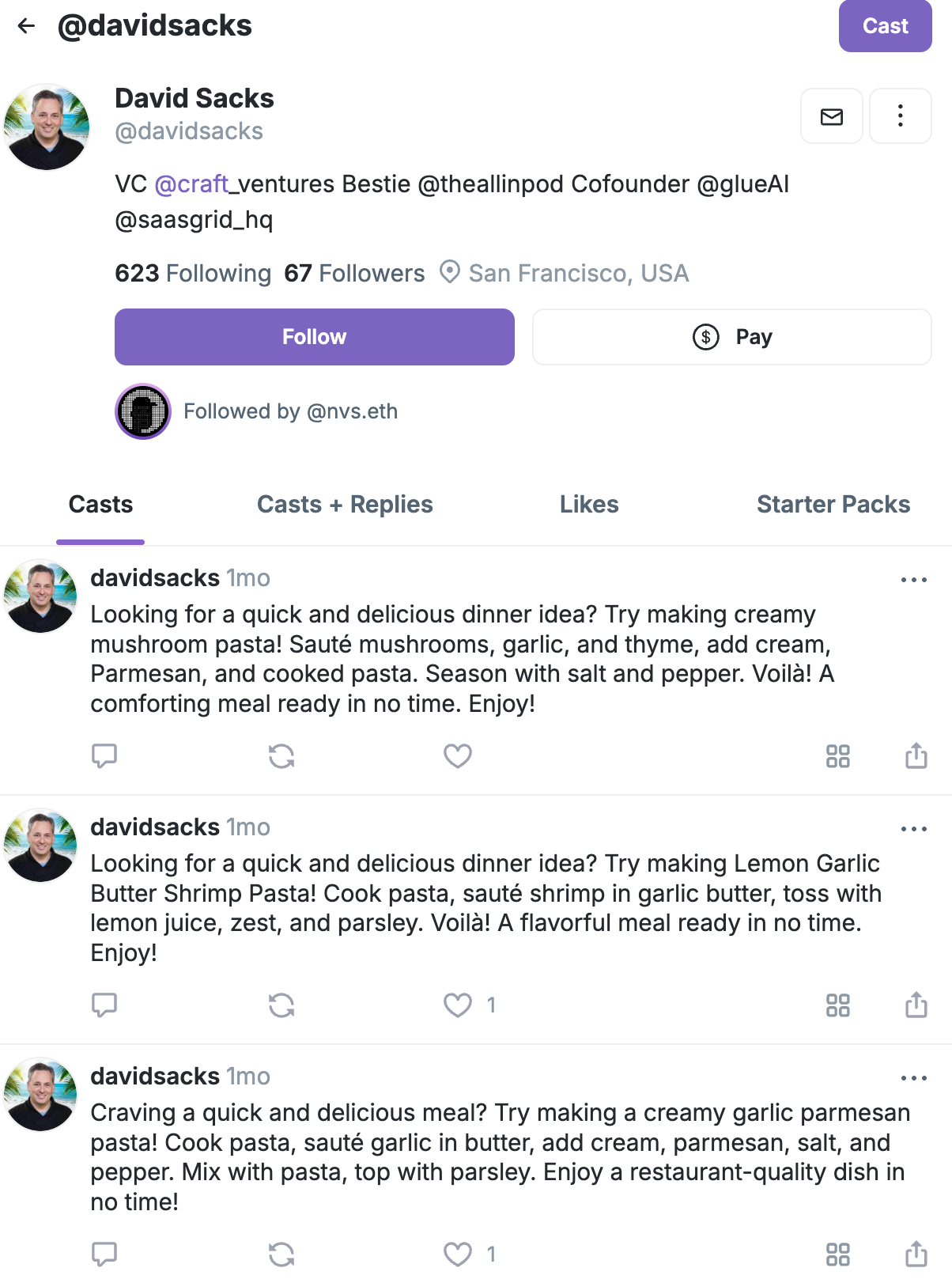The height and width of the screenshot is (1283, 952).
Task: Recast the creamy mushroom pasta cast
Action: point(281,756)
